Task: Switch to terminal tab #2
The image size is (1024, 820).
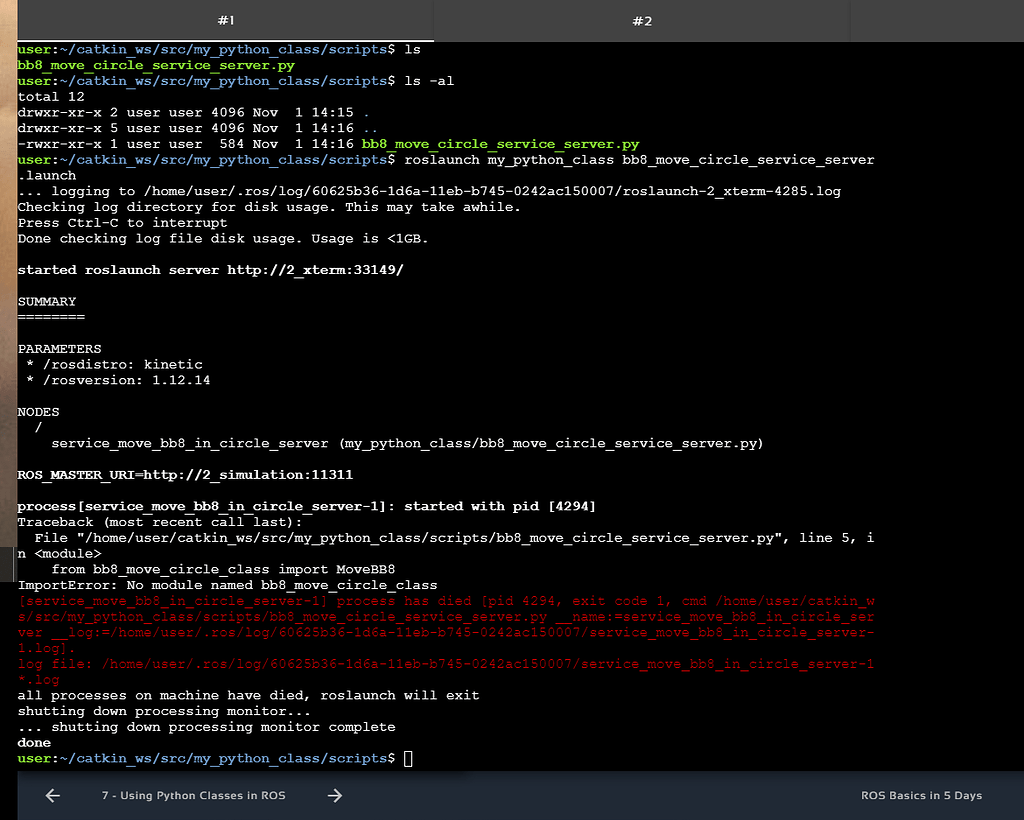Action: tap(641, 20)
